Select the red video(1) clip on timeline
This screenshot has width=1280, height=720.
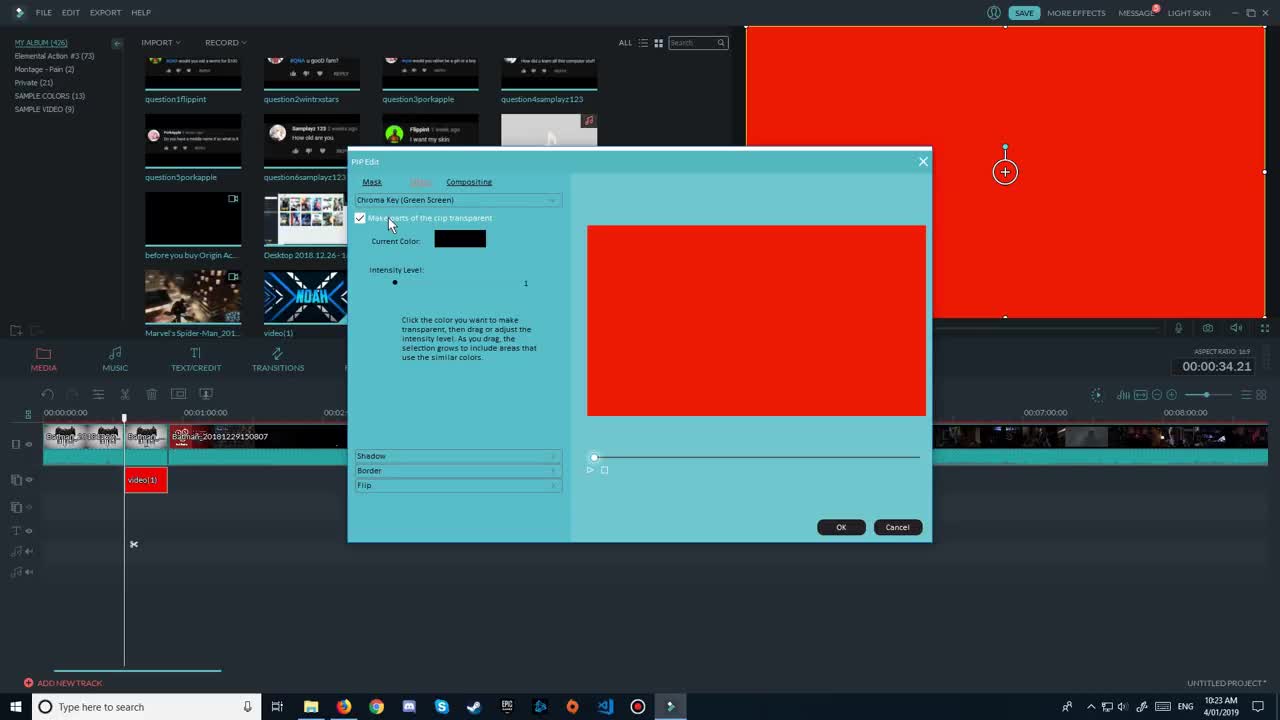coord(146,480)
